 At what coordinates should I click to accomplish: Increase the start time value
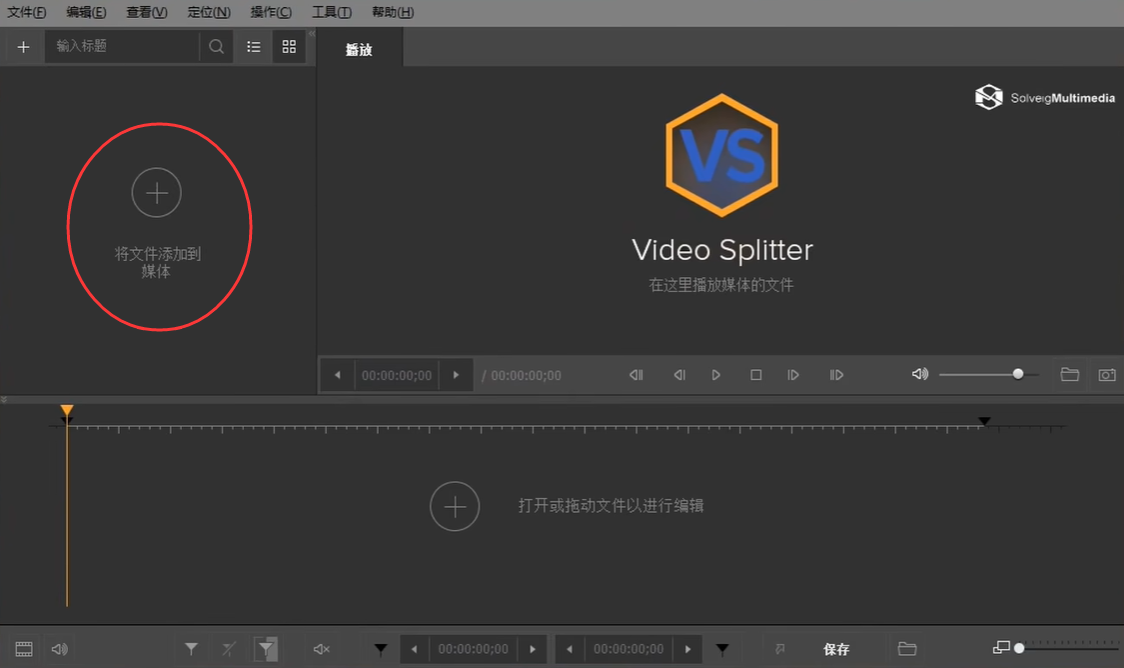click(x=533, y=649)
